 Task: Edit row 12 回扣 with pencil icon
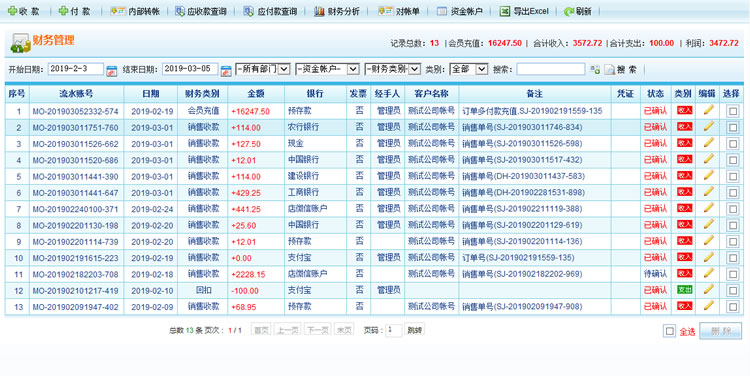point(708,289)
